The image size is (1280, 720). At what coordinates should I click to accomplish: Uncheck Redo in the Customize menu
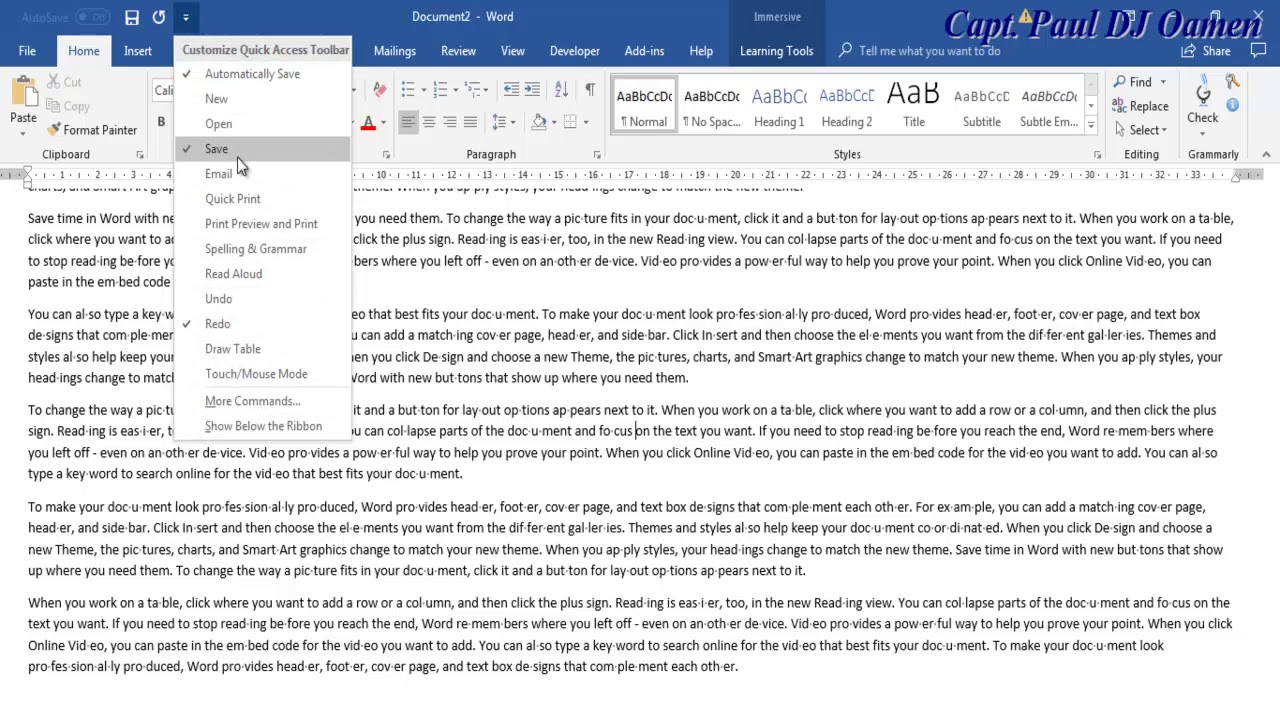[263, 324]
